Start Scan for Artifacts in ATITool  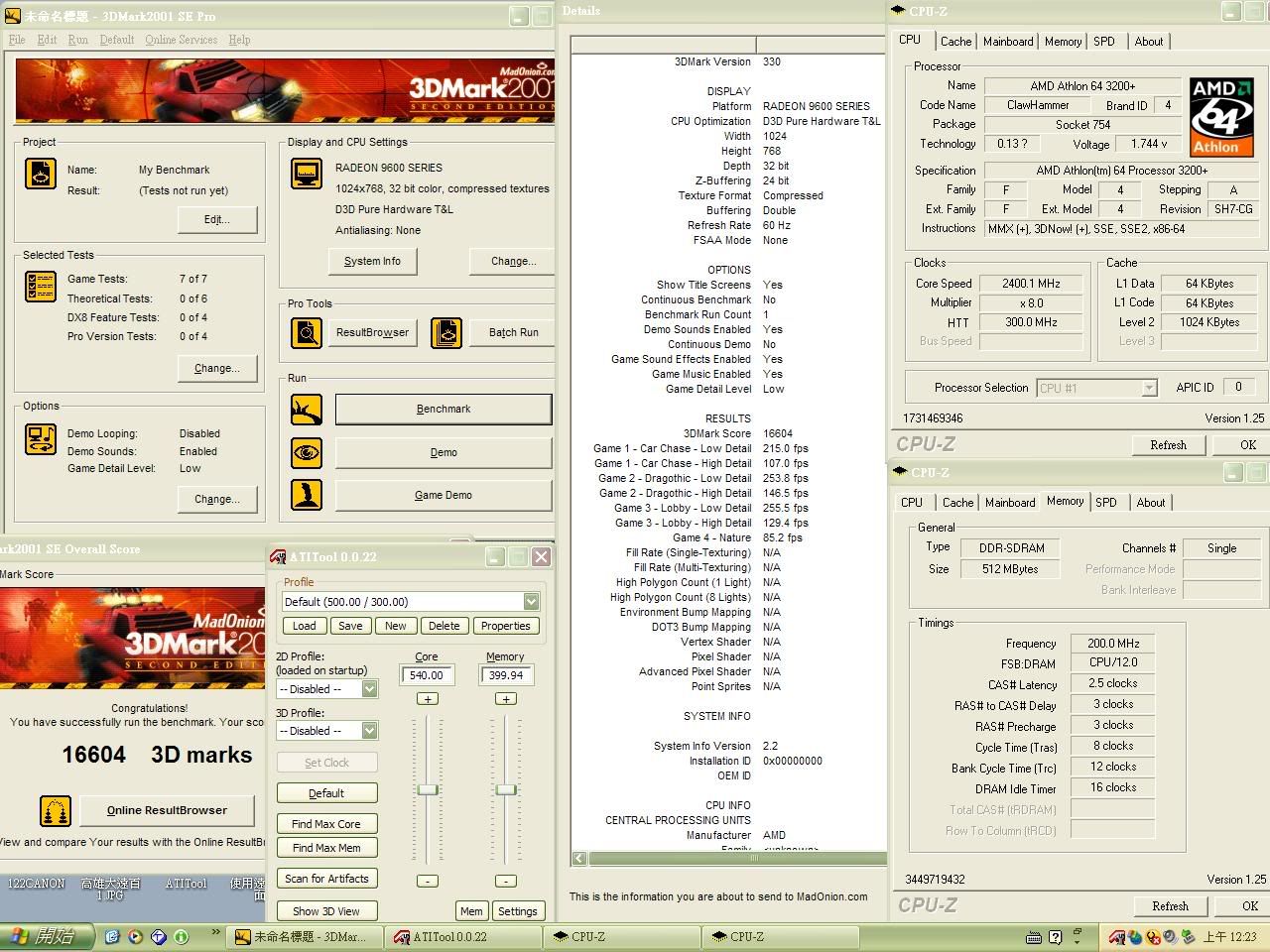327,878
